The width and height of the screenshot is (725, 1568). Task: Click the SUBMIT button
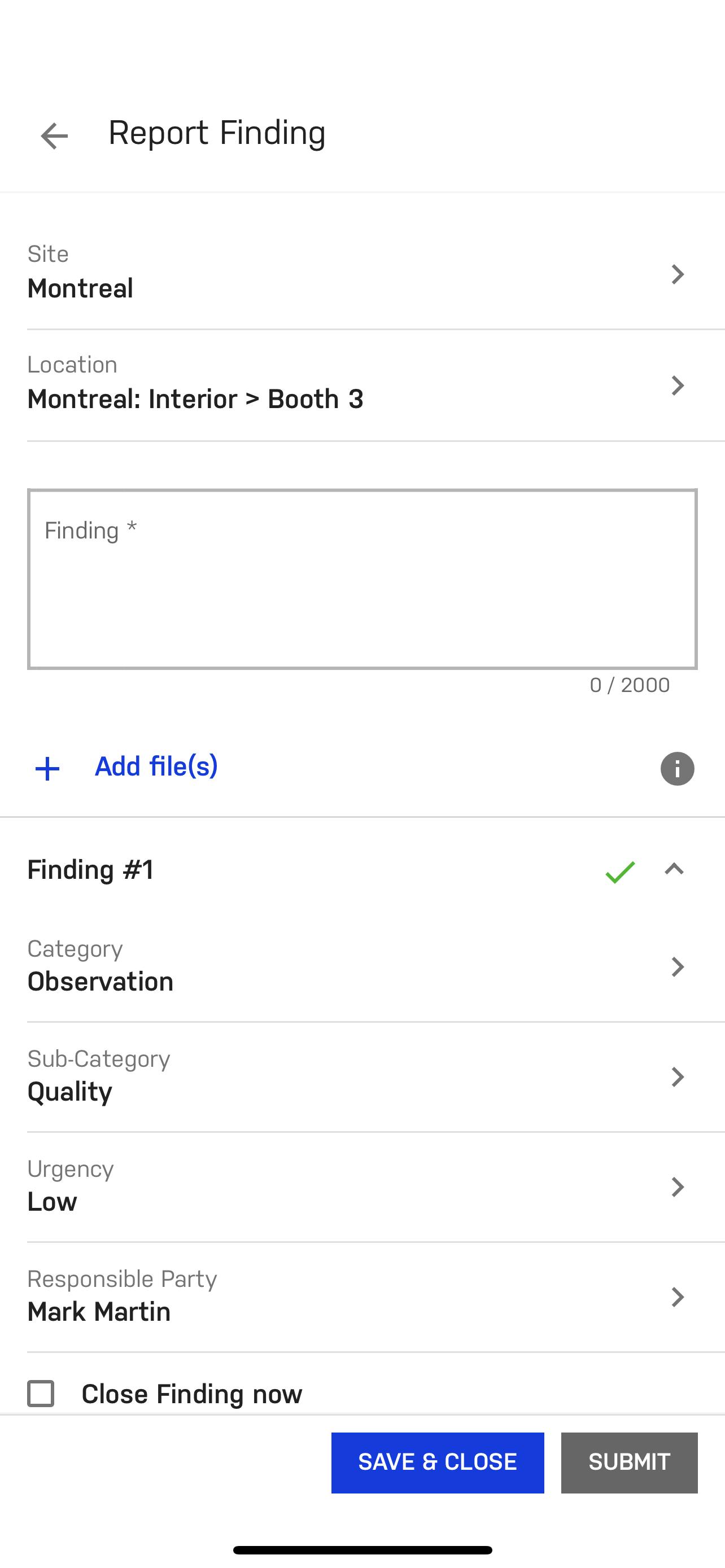pyautogui.click(x=630, y=1462)
